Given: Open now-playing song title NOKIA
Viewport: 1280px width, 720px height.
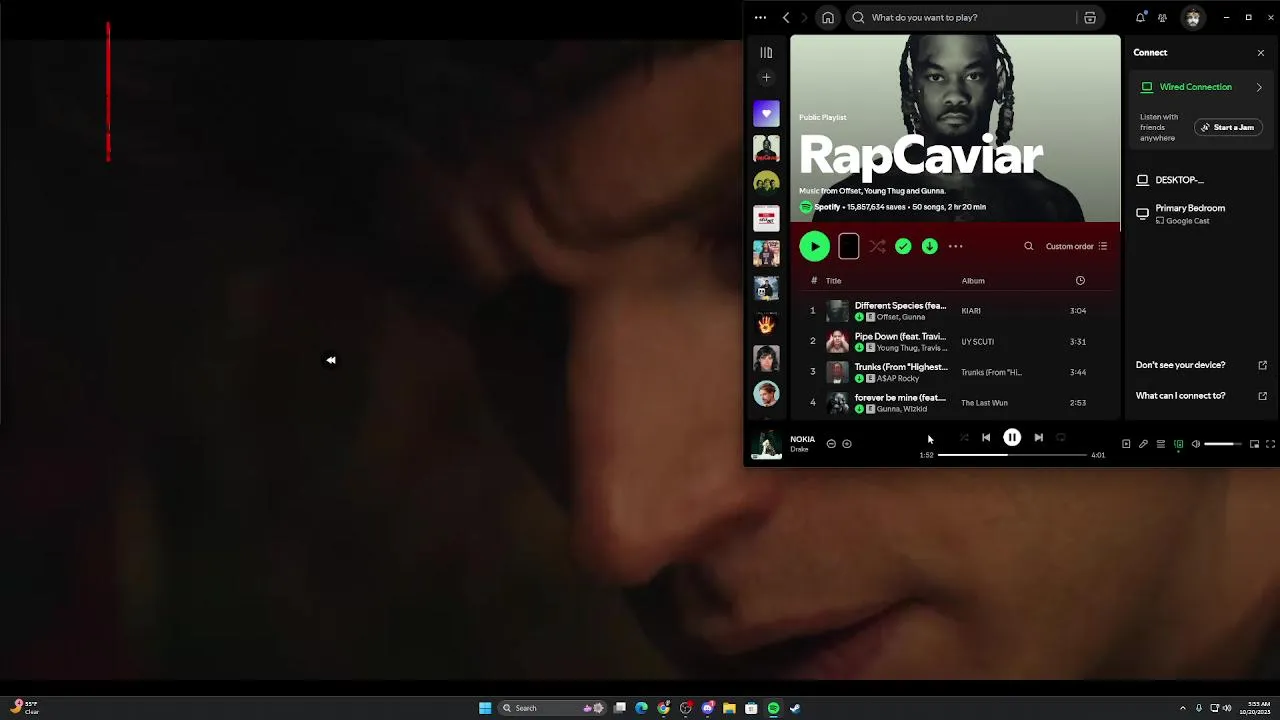Looking at the screenshot, I should pos(802,439).
